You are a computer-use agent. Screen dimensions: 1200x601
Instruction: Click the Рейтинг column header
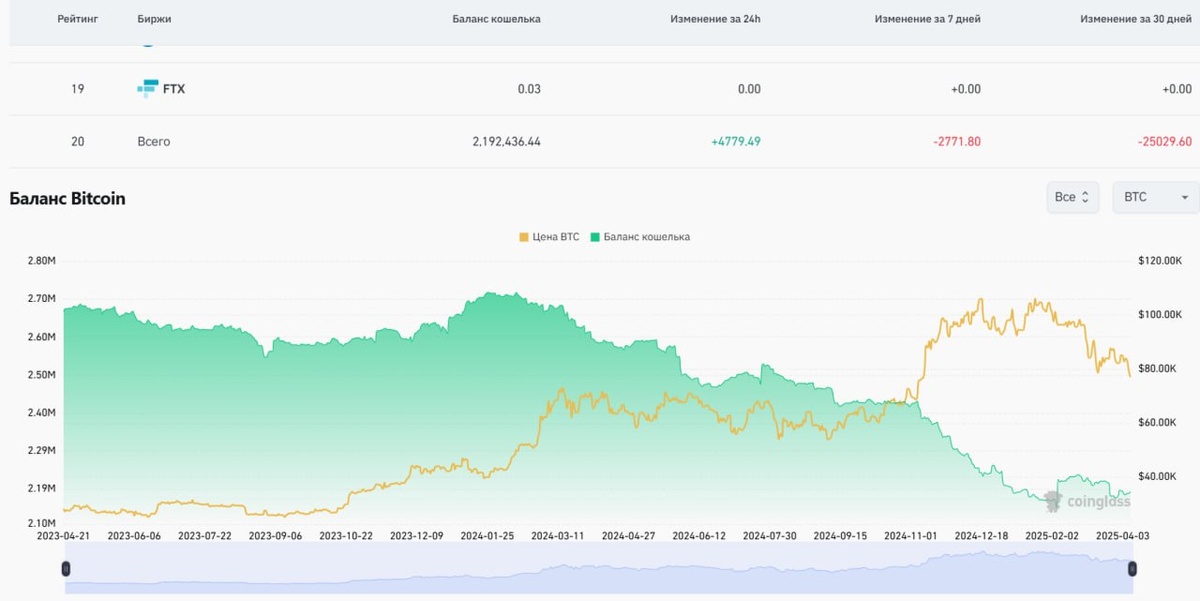pyautogui.click(x=77, y=19)
